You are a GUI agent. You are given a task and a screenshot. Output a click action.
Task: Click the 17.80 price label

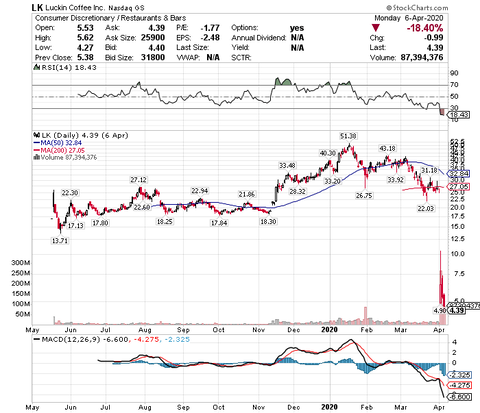pos(100,223)
